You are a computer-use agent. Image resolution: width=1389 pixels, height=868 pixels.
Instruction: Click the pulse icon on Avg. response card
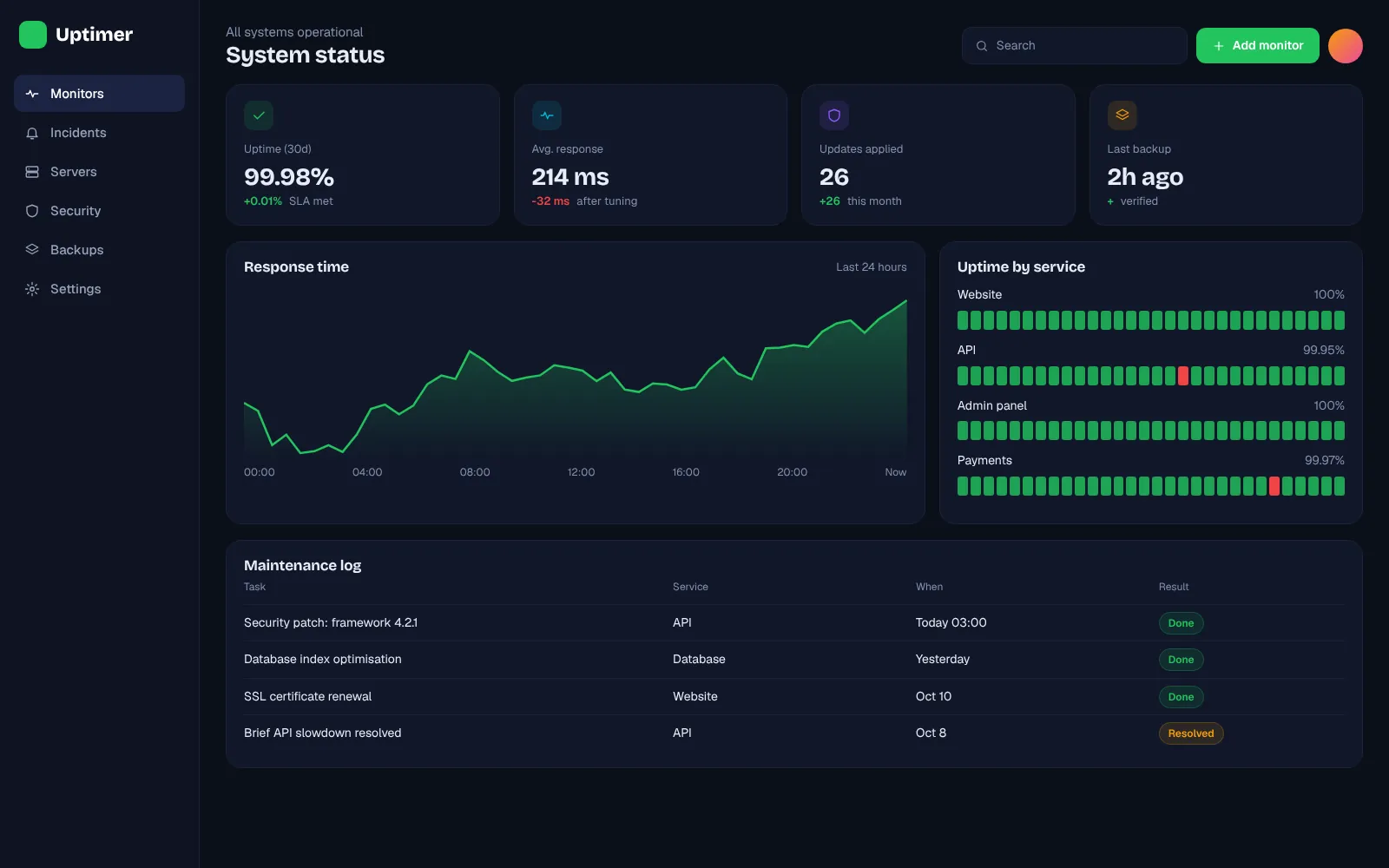coord(547,115)
